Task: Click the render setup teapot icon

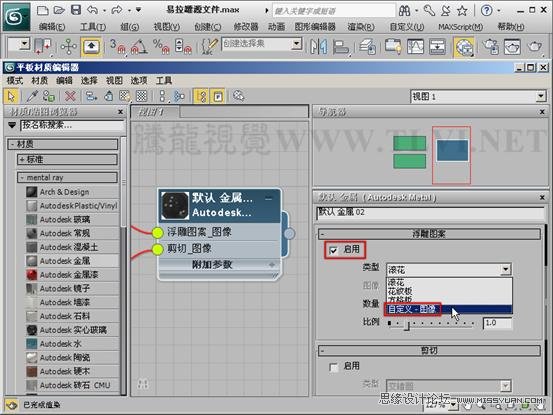Action: pos(491,47)
